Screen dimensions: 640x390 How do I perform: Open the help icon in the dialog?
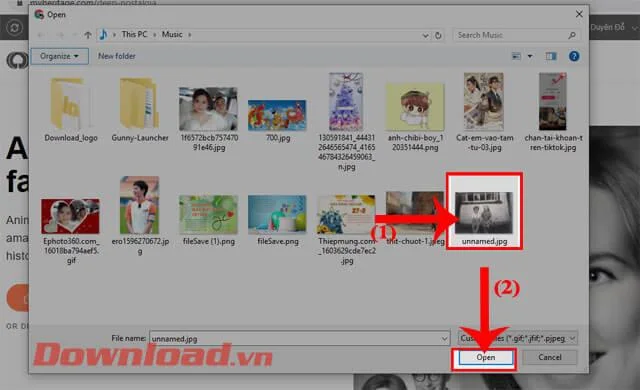[574, 56]
